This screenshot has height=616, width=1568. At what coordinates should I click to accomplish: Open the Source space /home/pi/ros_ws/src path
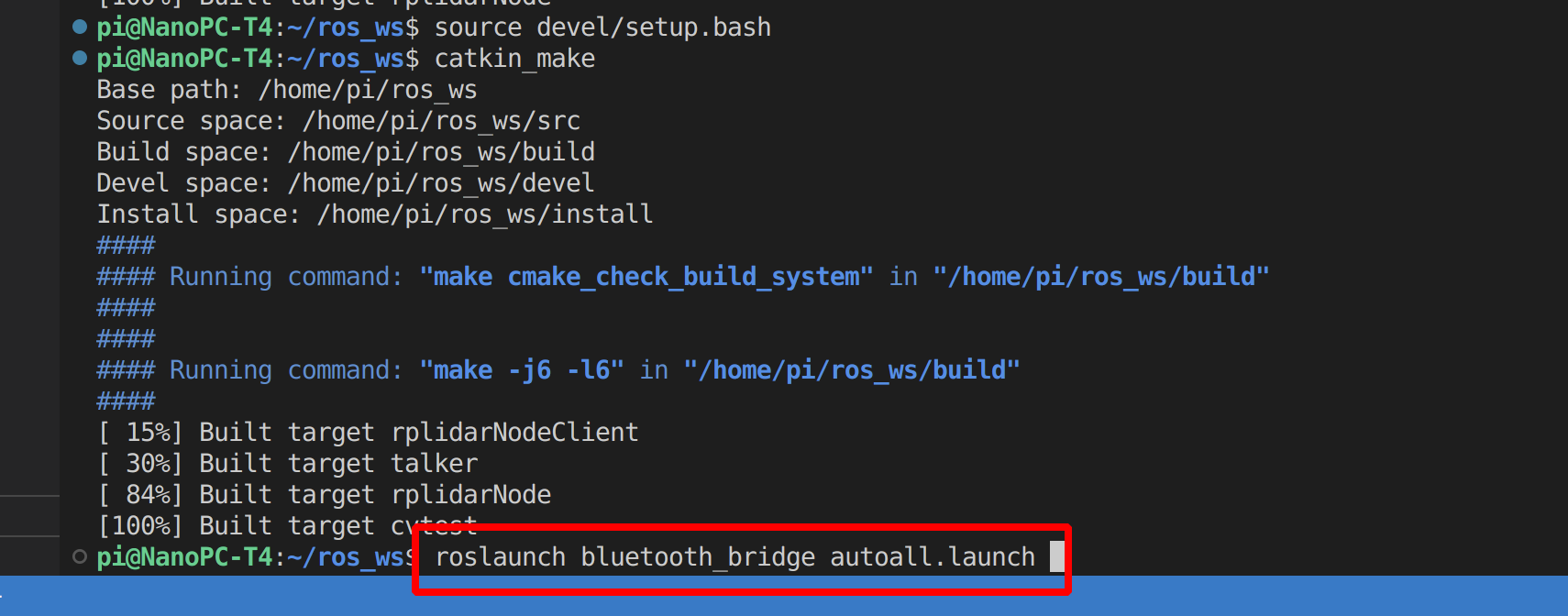click(x=441, y=121)
